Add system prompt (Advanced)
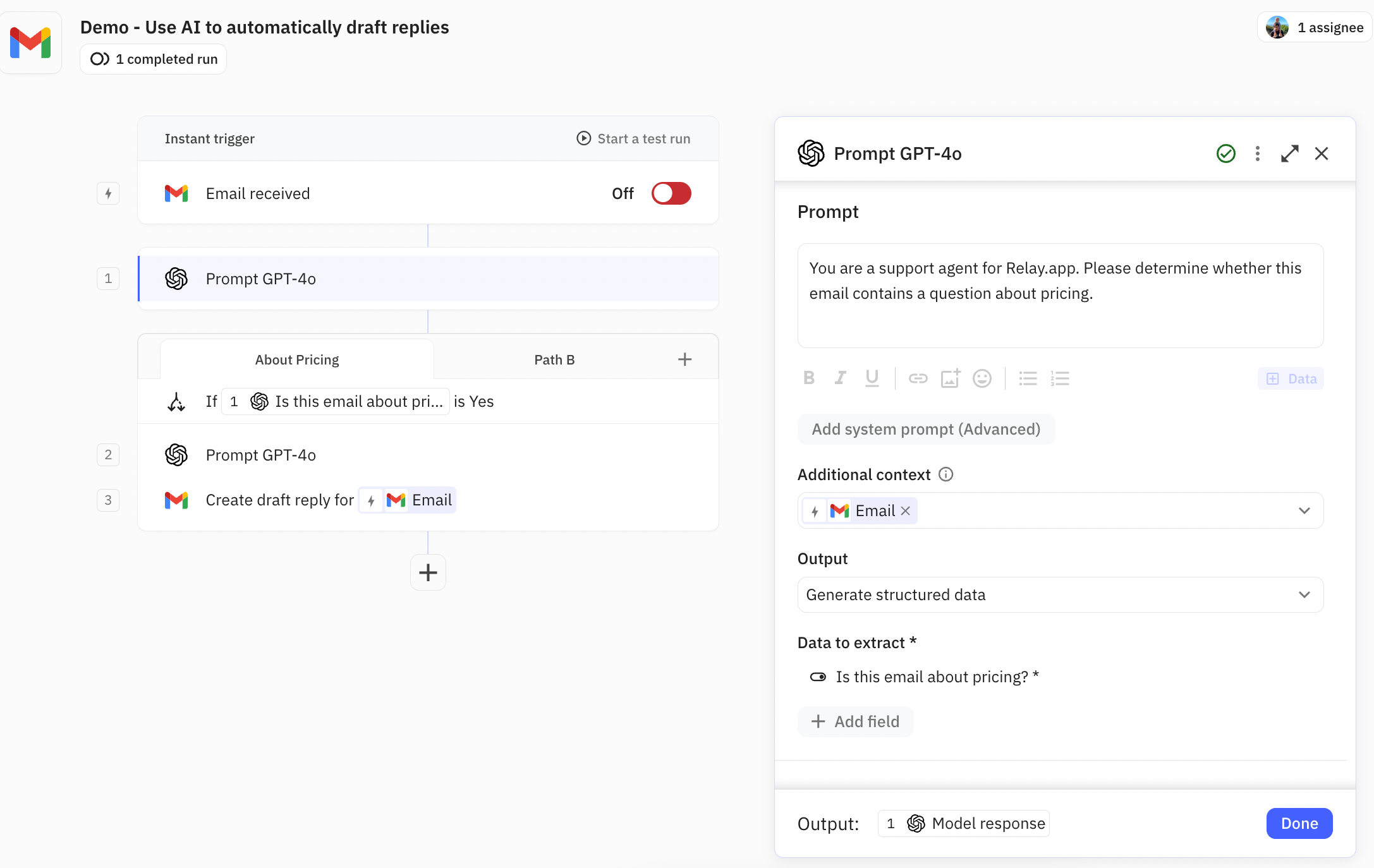This screenshot has height=868, width=1374. (926, 430)
